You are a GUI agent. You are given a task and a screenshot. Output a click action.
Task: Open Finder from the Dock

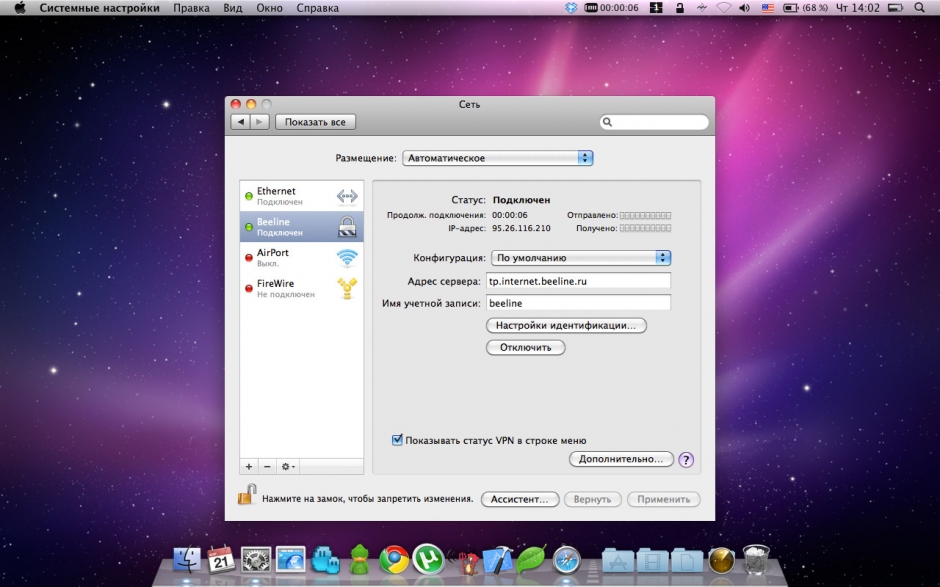coord(188,560)
